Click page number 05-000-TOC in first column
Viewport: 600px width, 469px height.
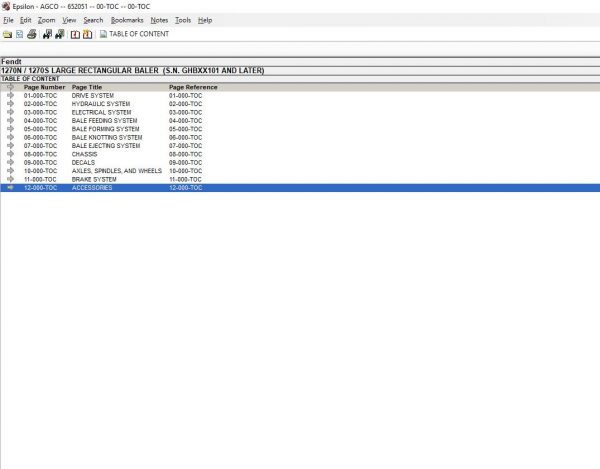coord(40,129)
